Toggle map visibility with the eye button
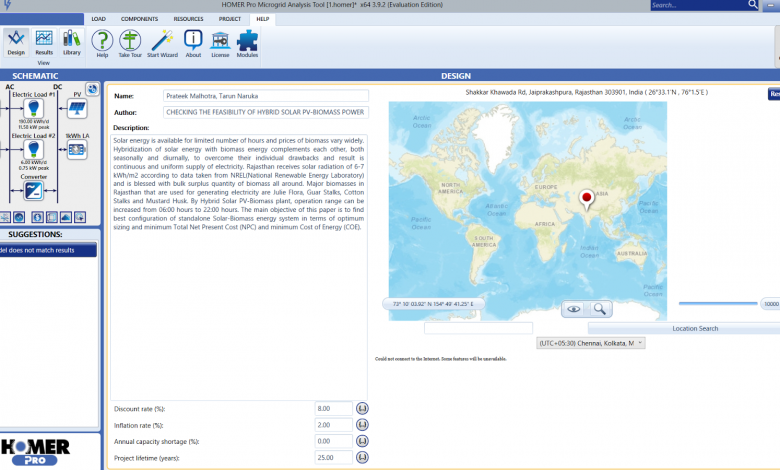This screenshot has width=780, height=470. click(574, 309)
